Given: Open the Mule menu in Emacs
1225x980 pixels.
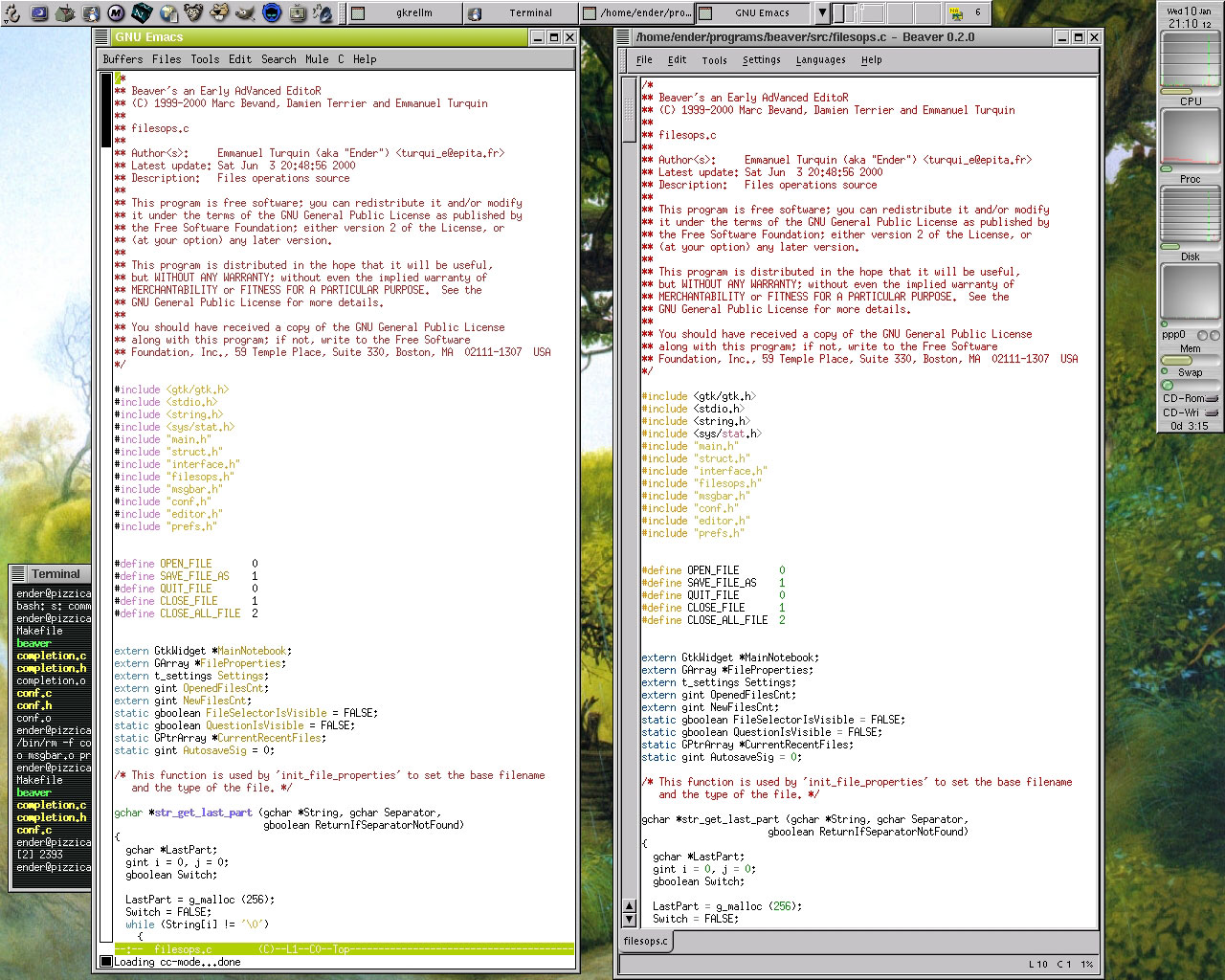Looking at the screenshot, I should (316, 59).
